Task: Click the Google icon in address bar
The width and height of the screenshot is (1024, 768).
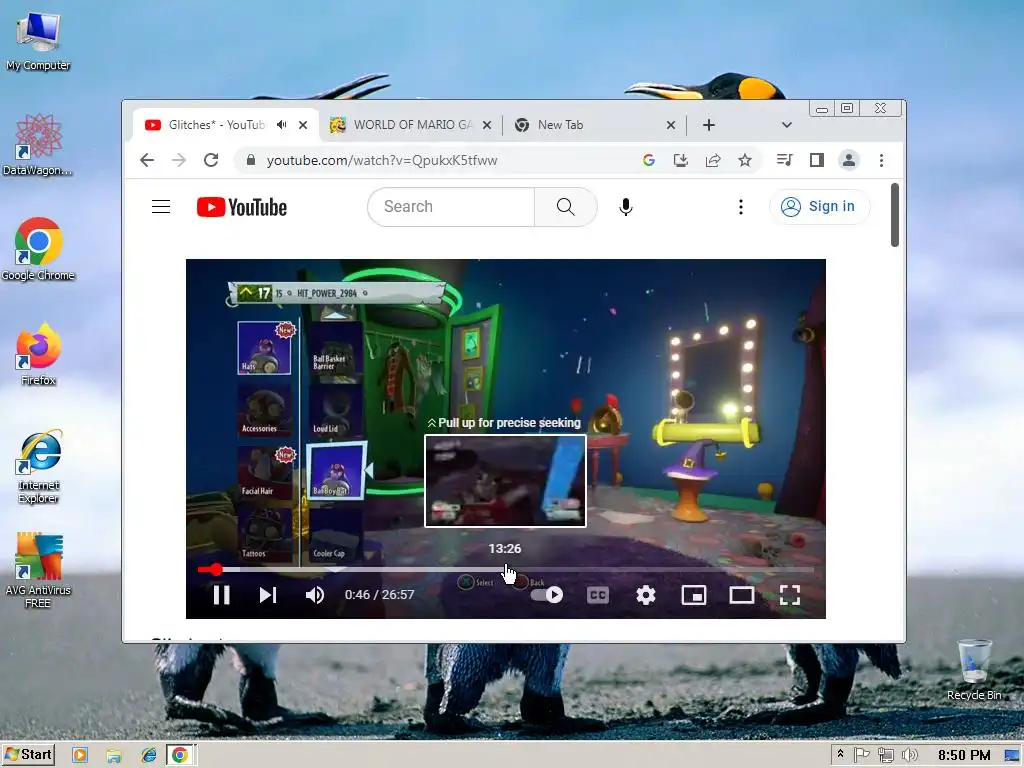Action: pyautogui.click(x=648, y=160)
